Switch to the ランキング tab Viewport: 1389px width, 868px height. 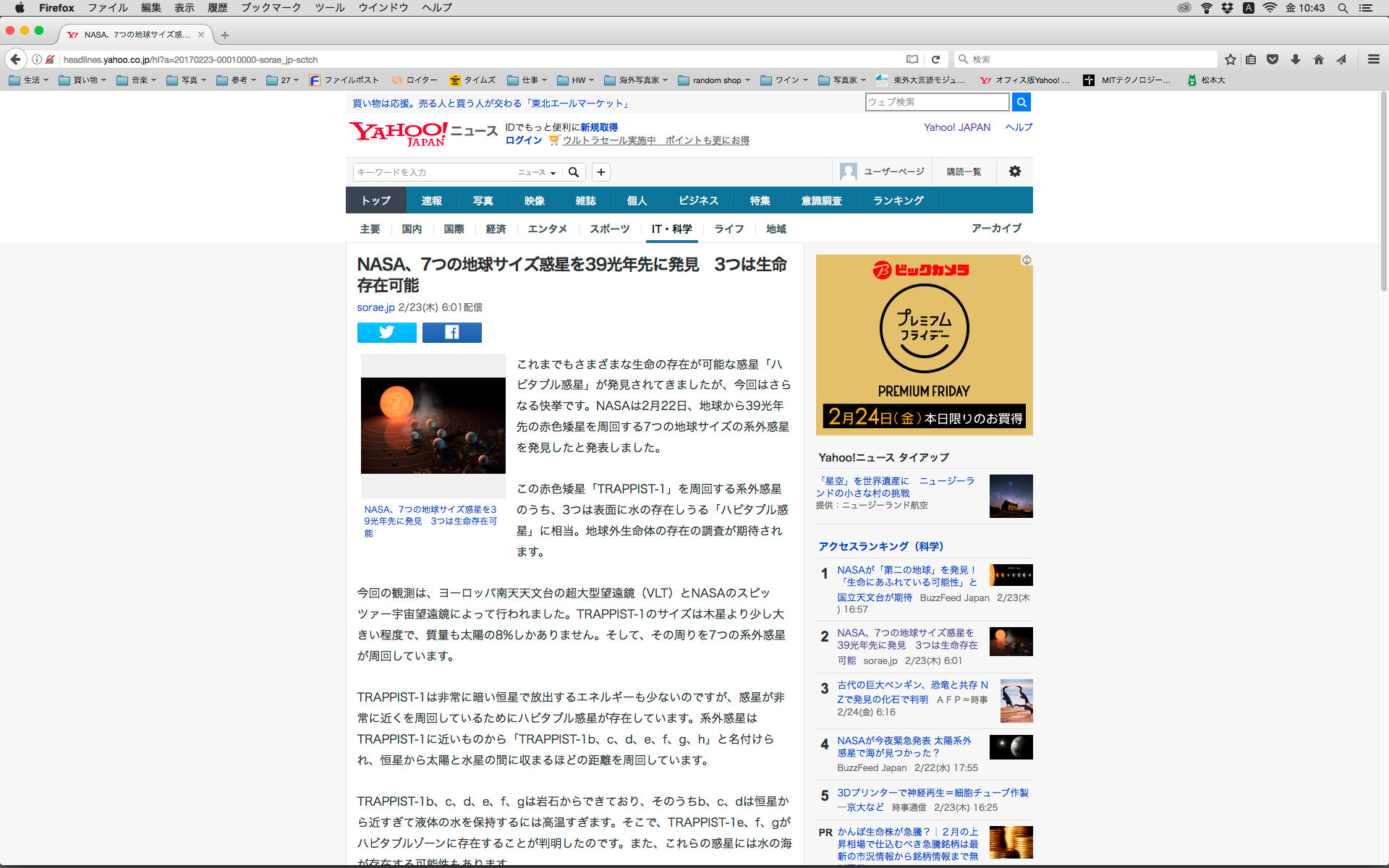coord(898,200)
